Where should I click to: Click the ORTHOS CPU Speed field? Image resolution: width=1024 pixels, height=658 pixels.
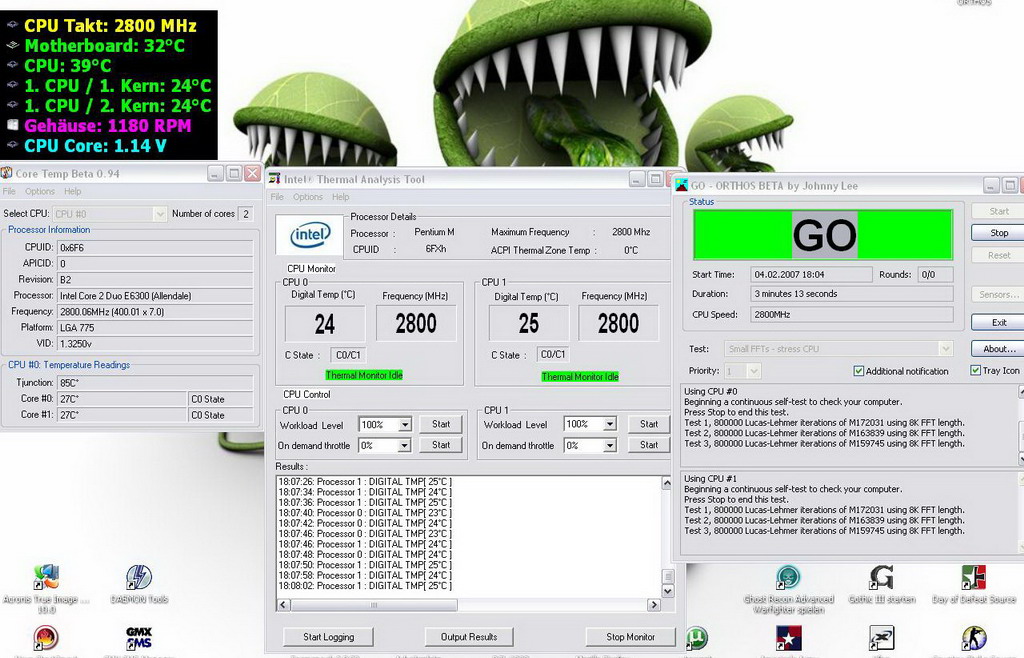pyautogui.click(x=851, y=315)
